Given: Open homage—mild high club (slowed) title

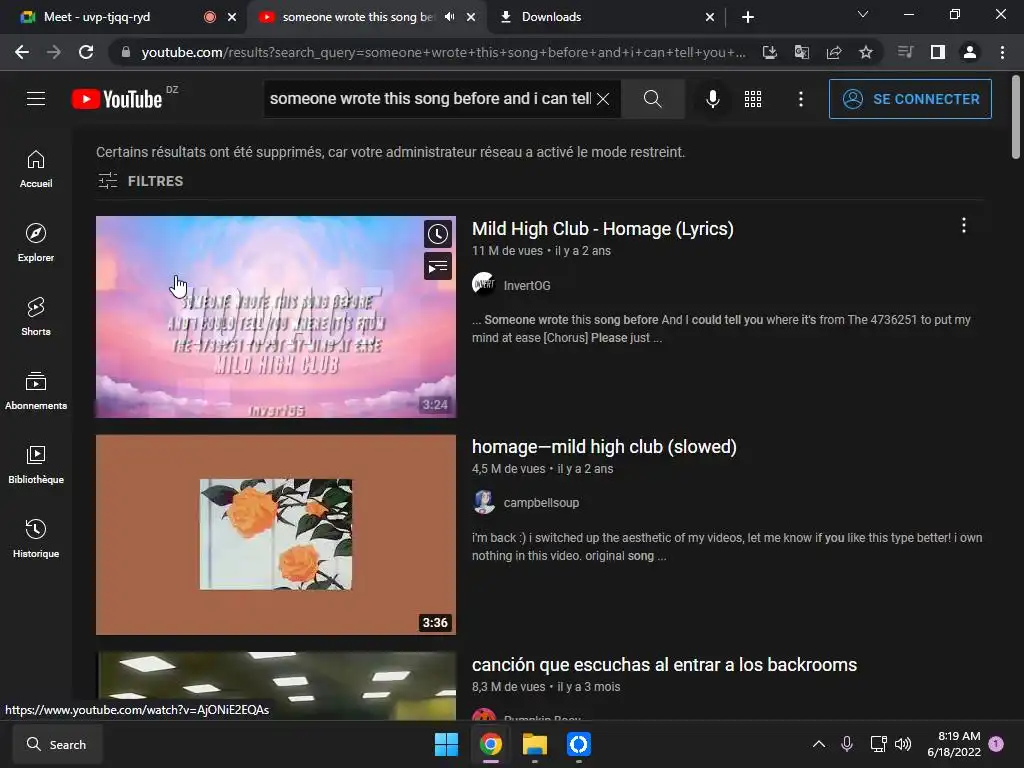Looking at the screenshot, I should pyautogui.click(x=604, y=447).
